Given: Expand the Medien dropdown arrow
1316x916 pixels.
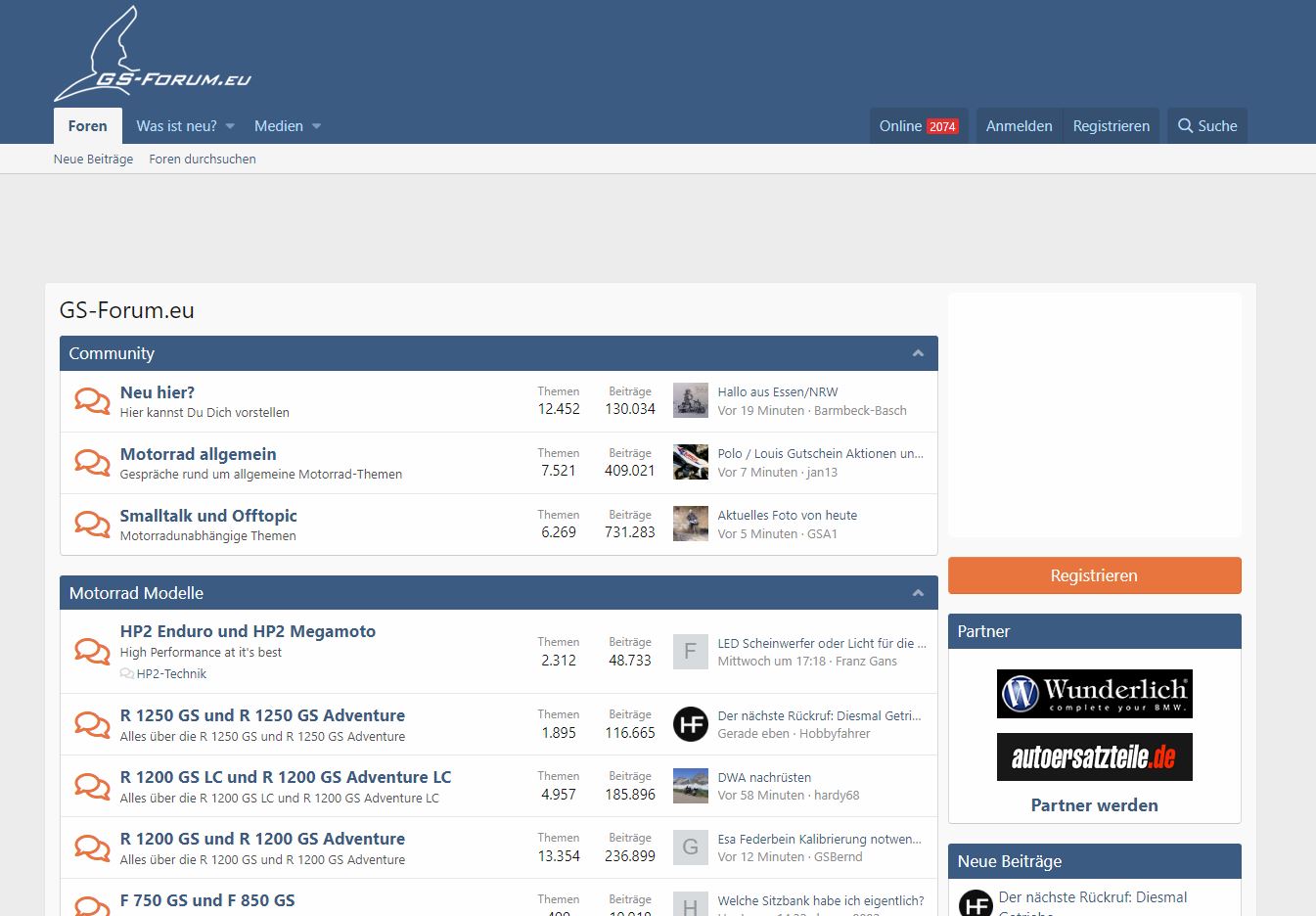Looking at the screenshot, I should coord(316,126).
